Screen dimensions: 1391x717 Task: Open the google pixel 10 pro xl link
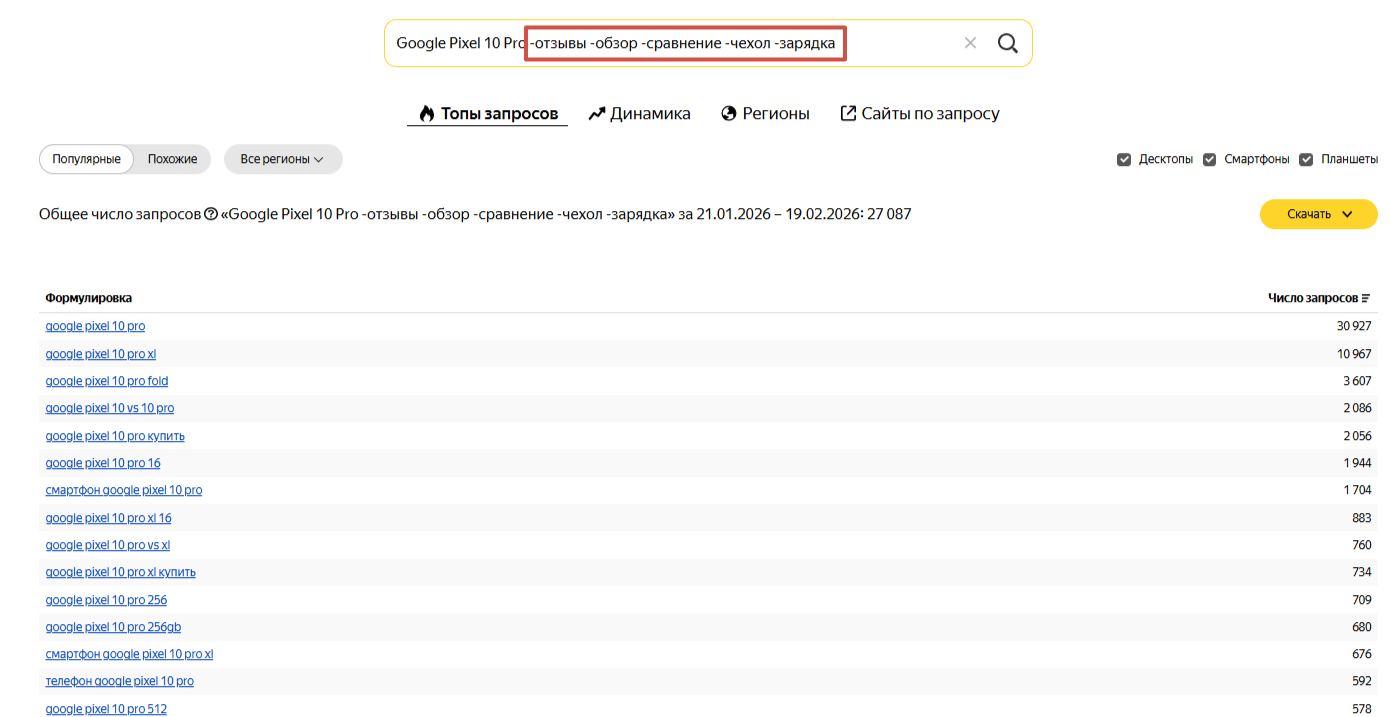[101, 354]
